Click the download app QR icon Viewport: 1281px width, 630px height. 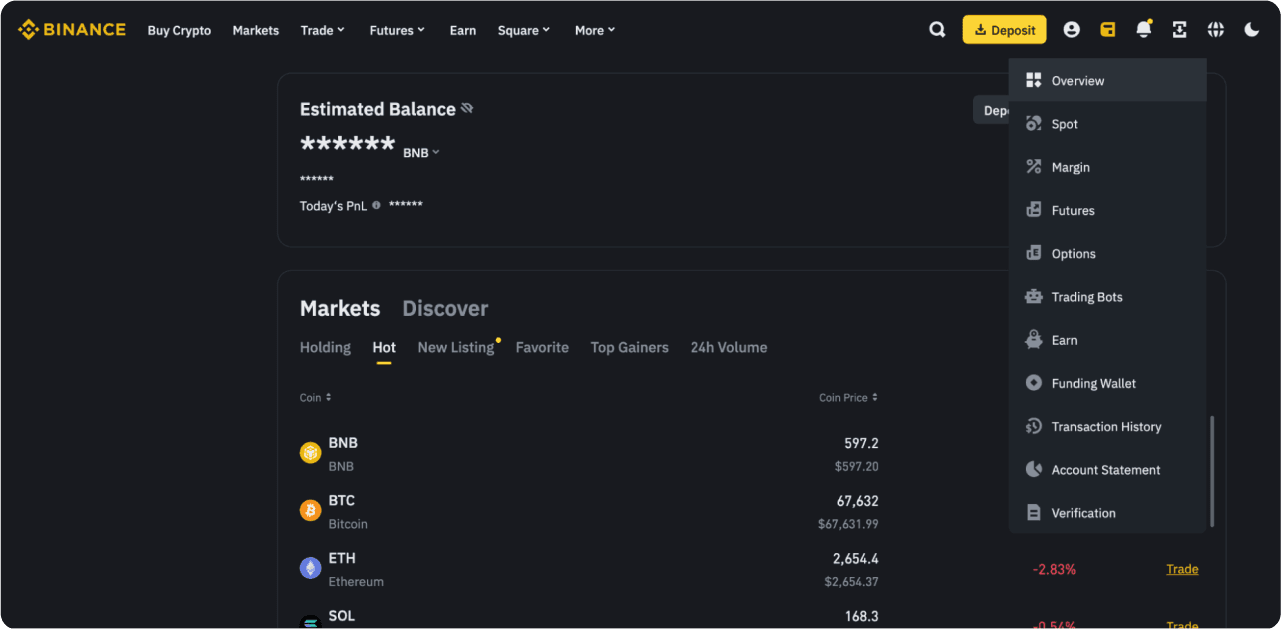[x=1180, y=30]
